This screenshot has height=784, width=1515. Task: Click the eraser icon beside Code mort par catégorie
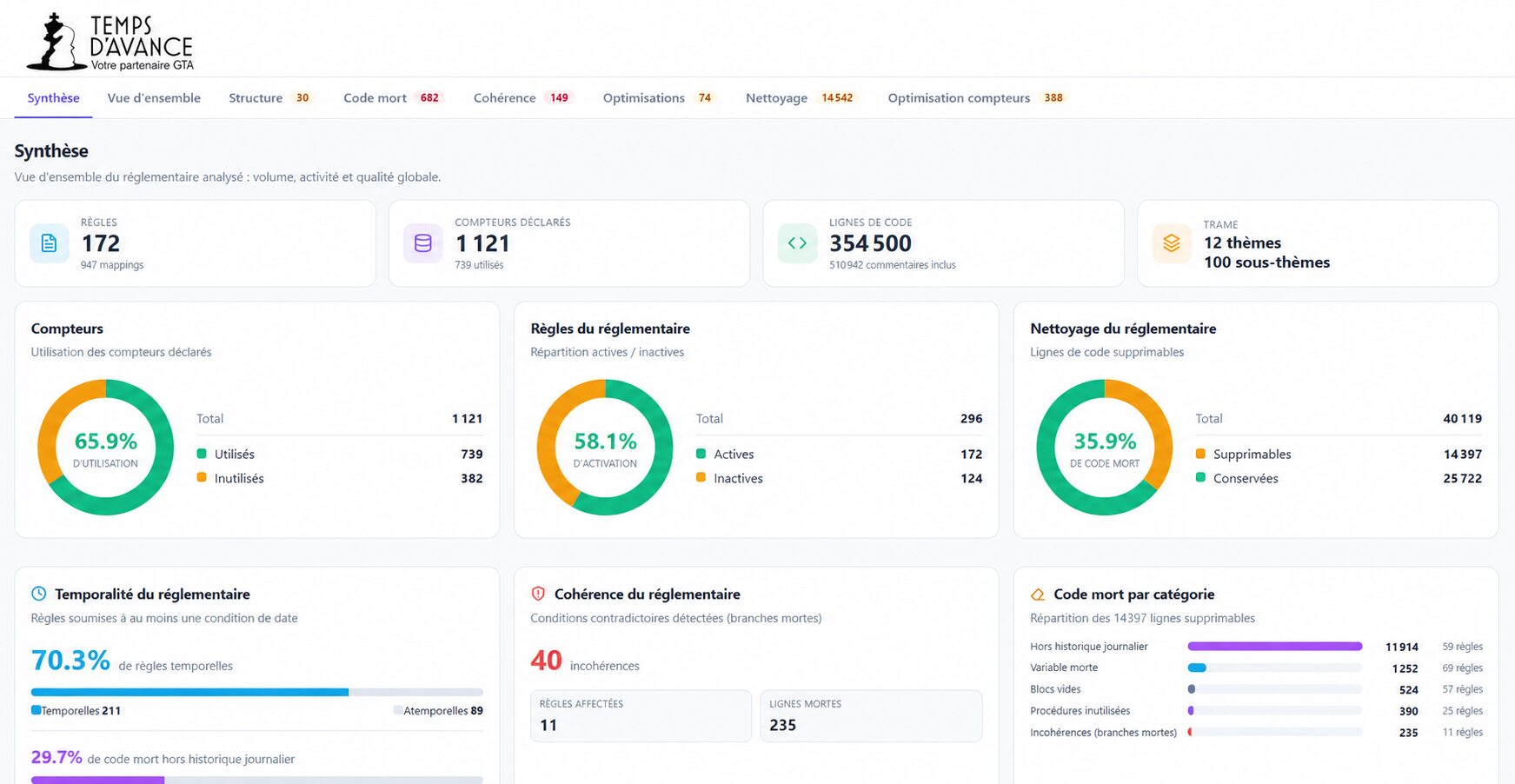pos(1038,595)
